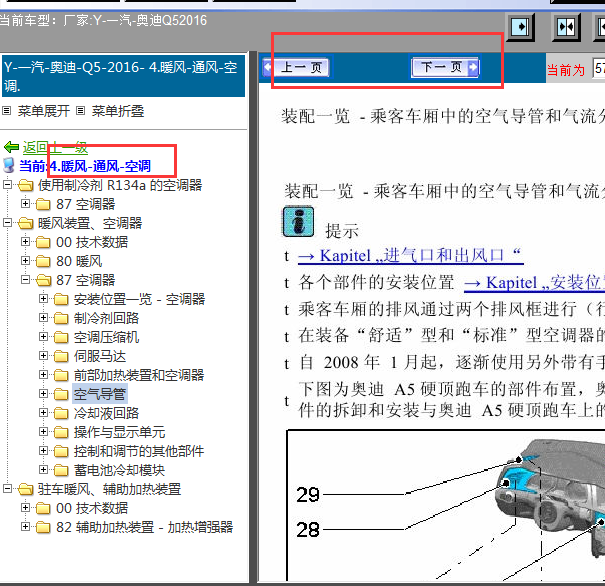Click folder icon of 操作与显示单元
Image resolution: width=605 pixels, height=586 pixels.
pyautogui.click(x=61, y=432)
